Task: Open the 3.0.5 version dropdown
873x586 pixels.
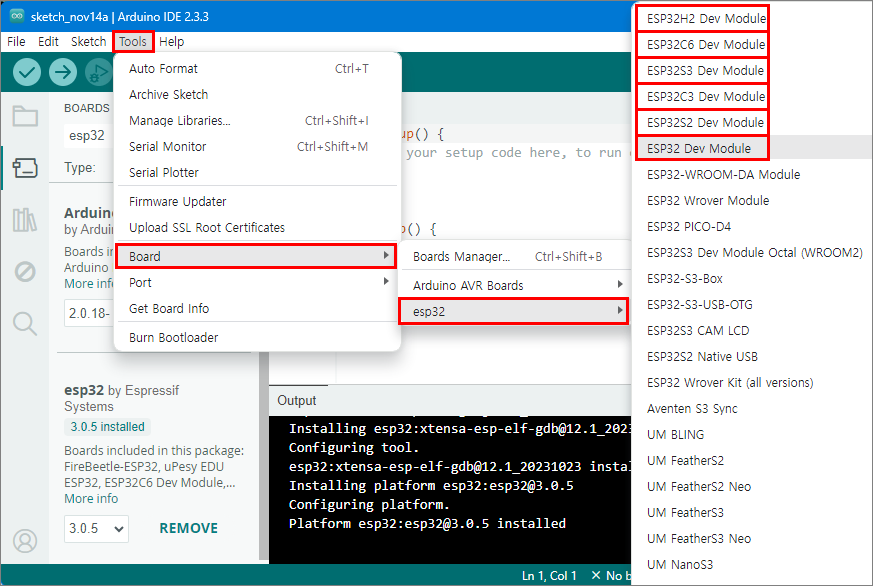Action: coord(96,528)
